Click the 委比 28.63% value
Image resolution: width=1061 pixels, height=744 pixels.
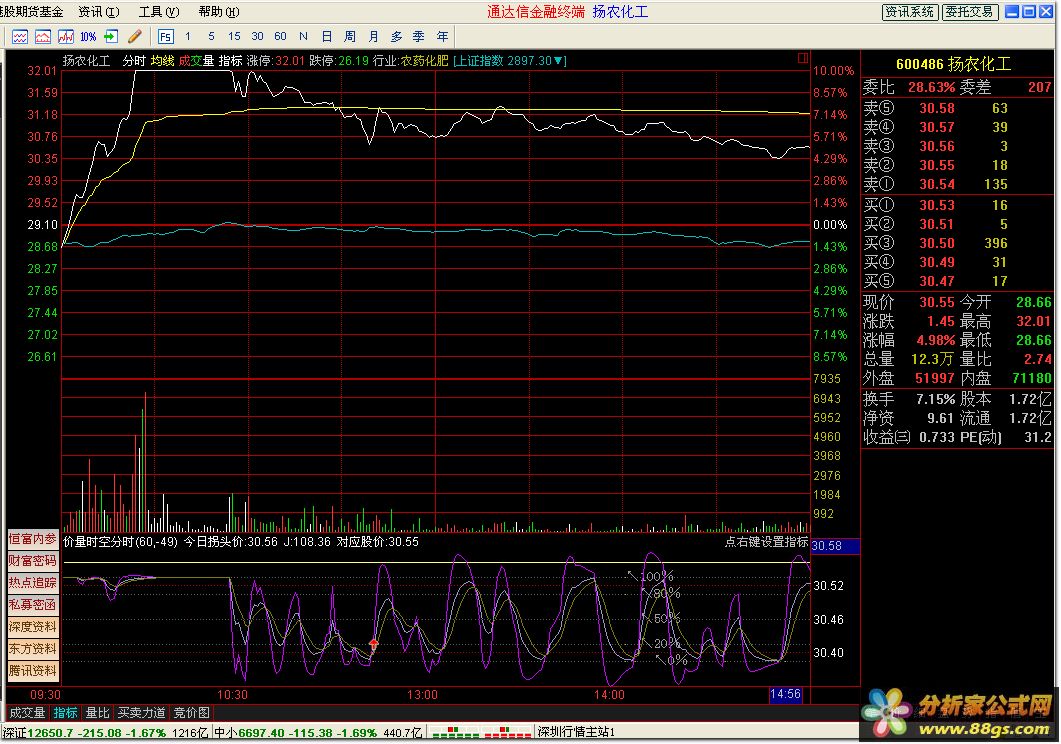[931, 87]
